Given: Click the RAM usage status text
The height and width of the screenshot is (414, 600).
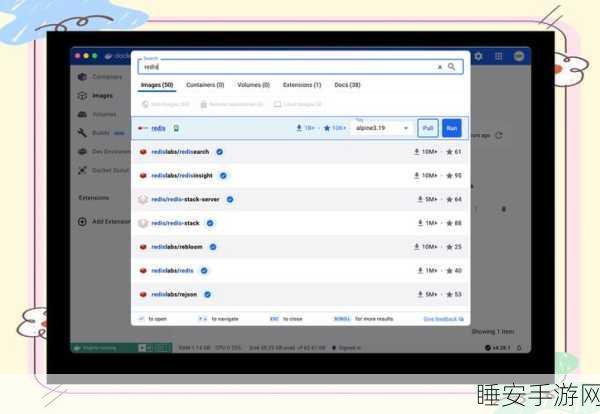Looking at the screenshot, I should pyautogui.click(x=194, y=348).
